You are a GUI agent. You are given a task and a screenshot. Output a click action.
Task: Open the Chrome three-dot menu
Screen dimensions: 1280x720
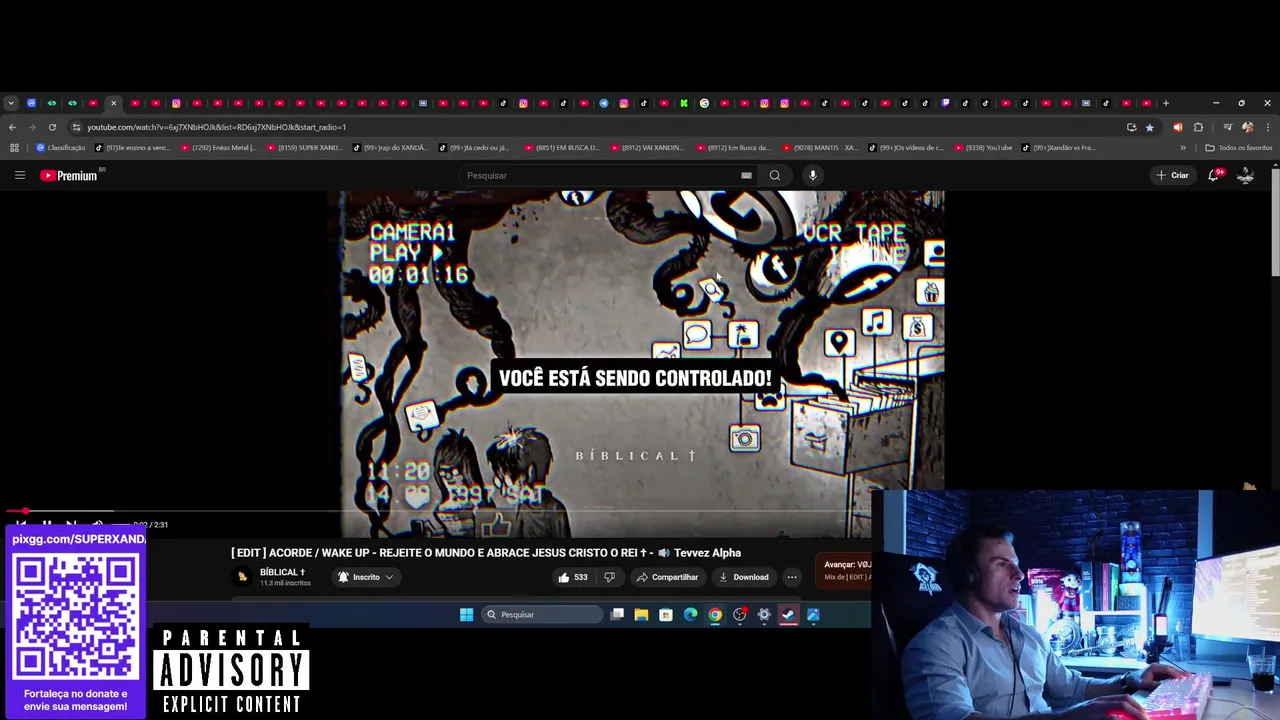1268,127
